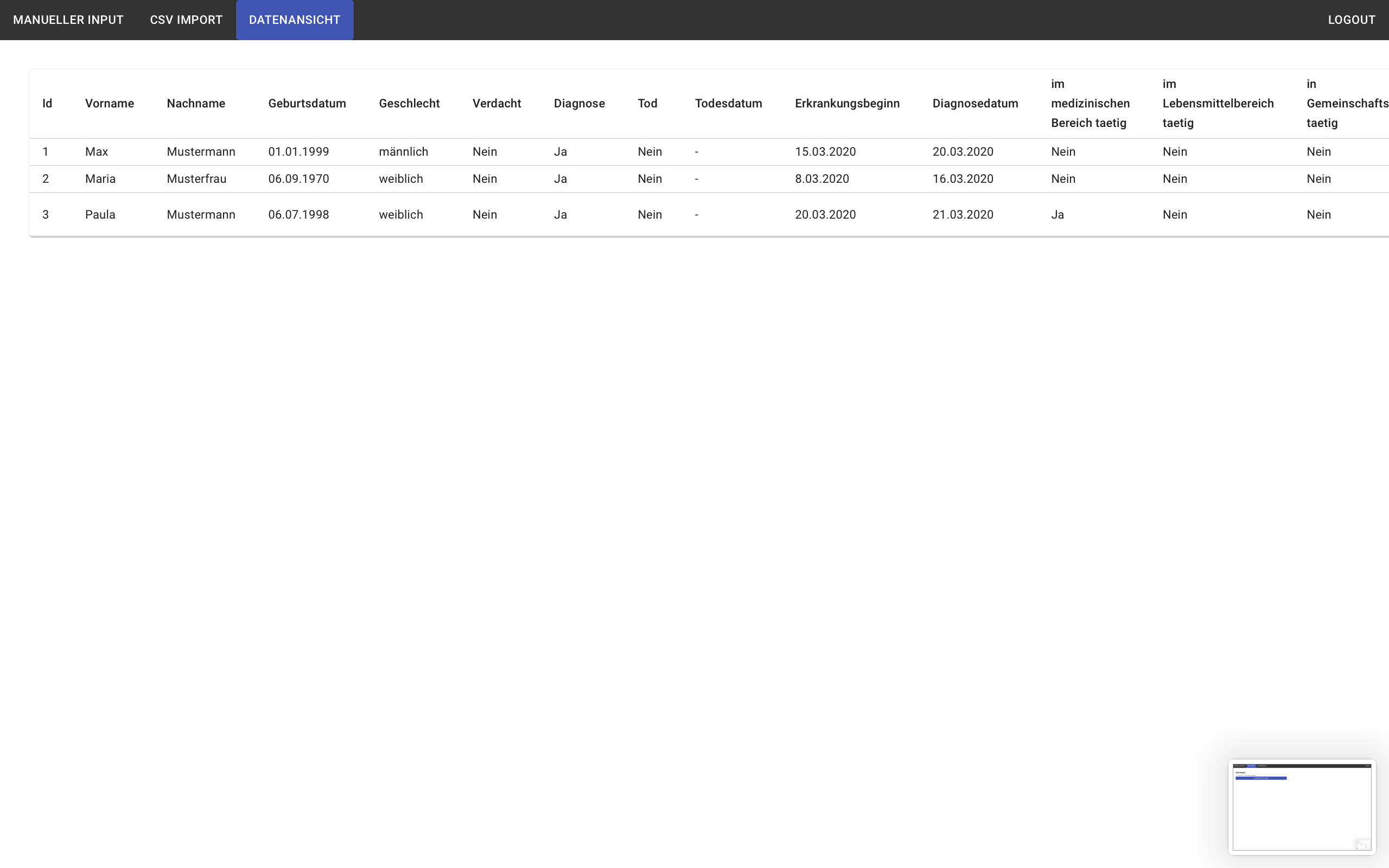Click the Erkrankungsbeginn column header
This screenshot has height=868, width=1389.
846,103
